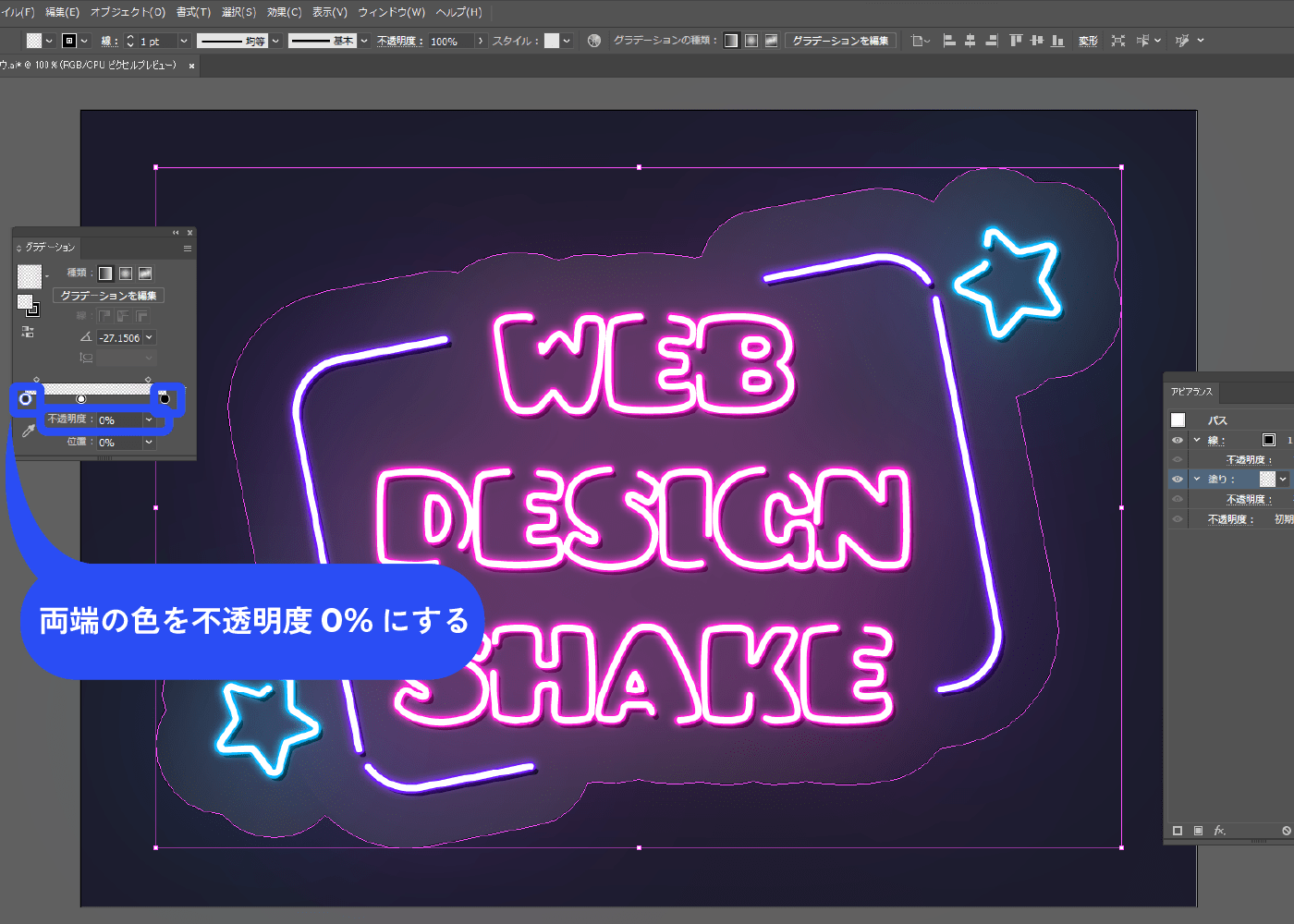This screenshot has width=1294, height=924.
Task: Select the middle gradient stop on the slider
Action: 81,399
